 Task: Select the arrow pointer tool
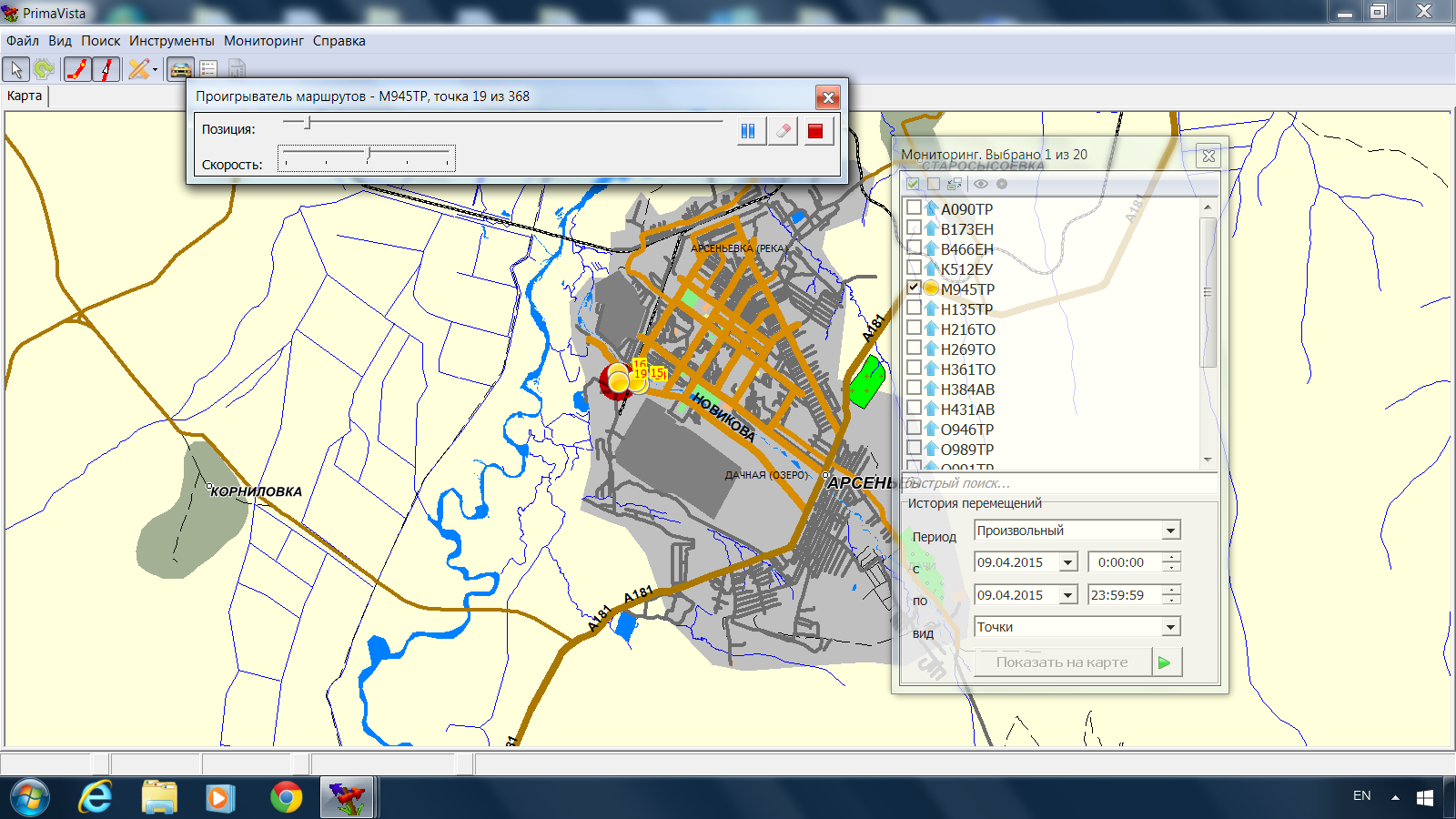tap(16, 69)
